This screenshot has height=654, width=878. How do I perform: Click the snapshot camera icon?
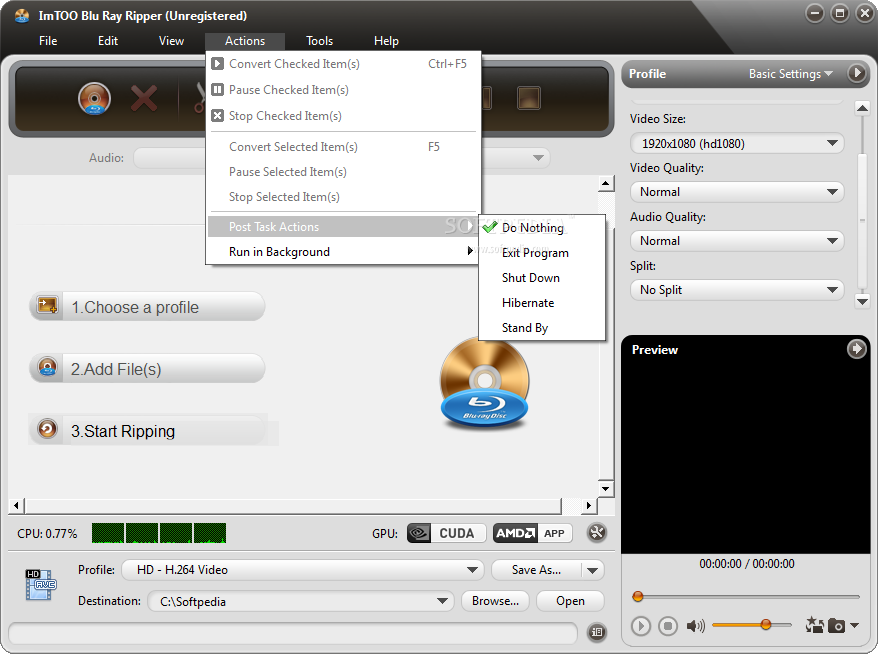(x=836, y=625)
